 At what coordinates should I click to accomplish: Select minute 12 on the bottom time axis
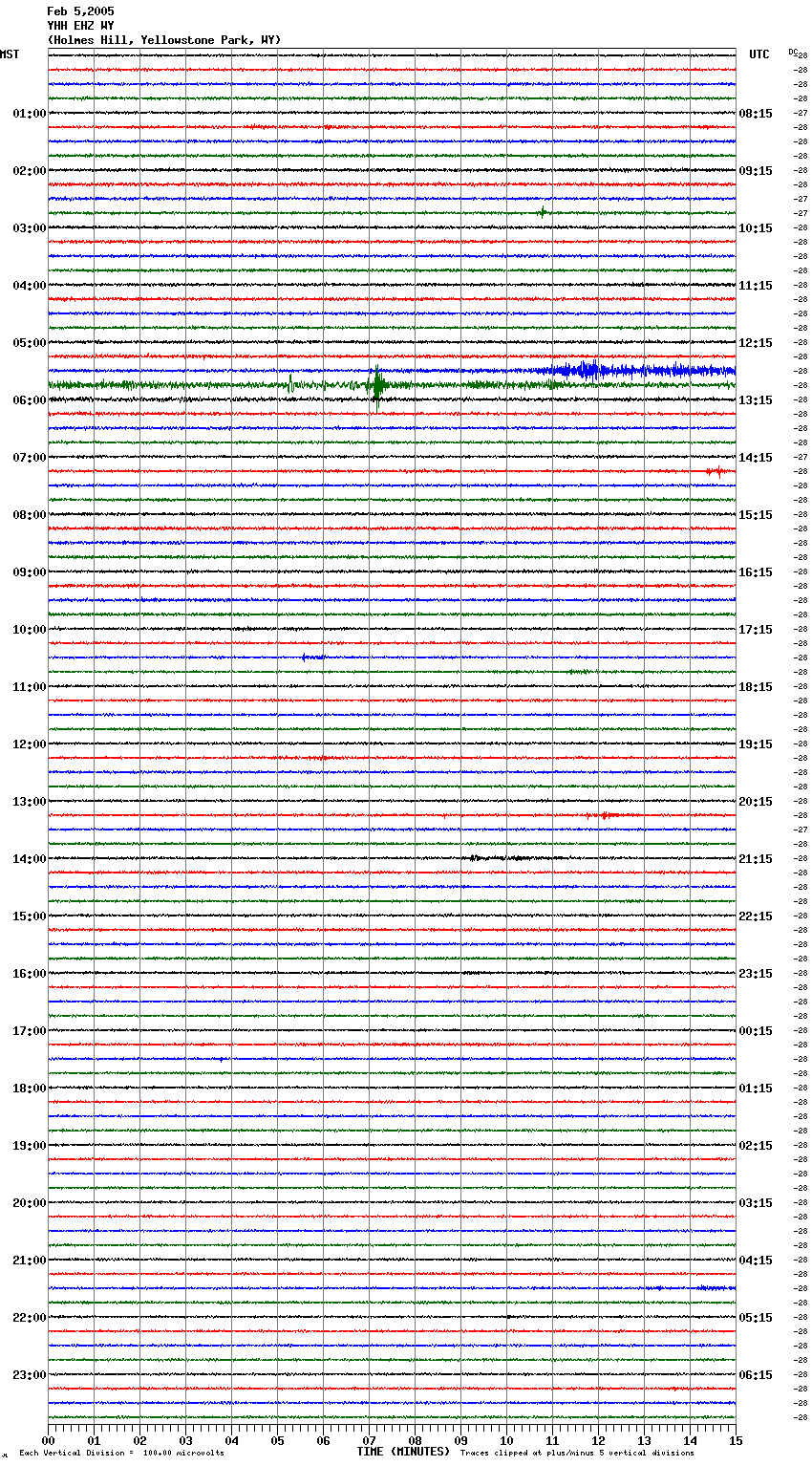(x=599, y=1440)
